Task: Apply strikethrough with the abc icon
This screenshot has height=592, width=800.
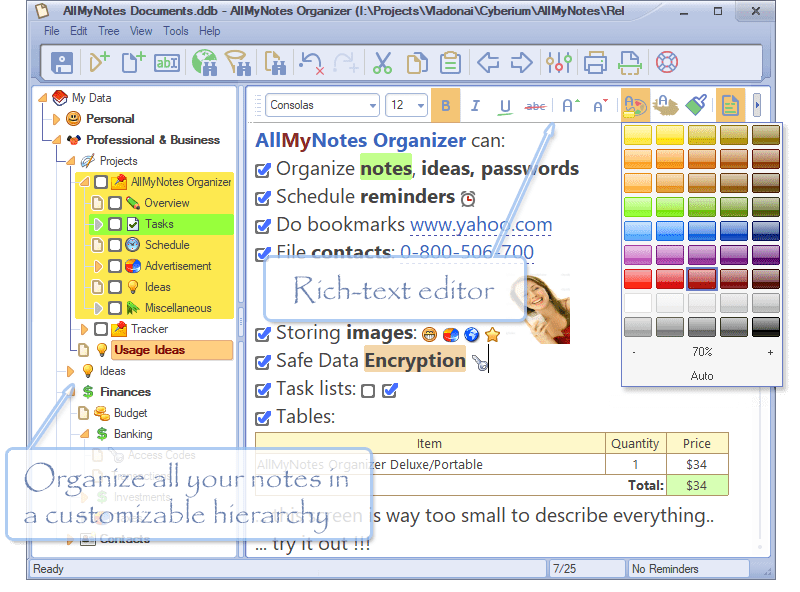Action: pos(536,105)
